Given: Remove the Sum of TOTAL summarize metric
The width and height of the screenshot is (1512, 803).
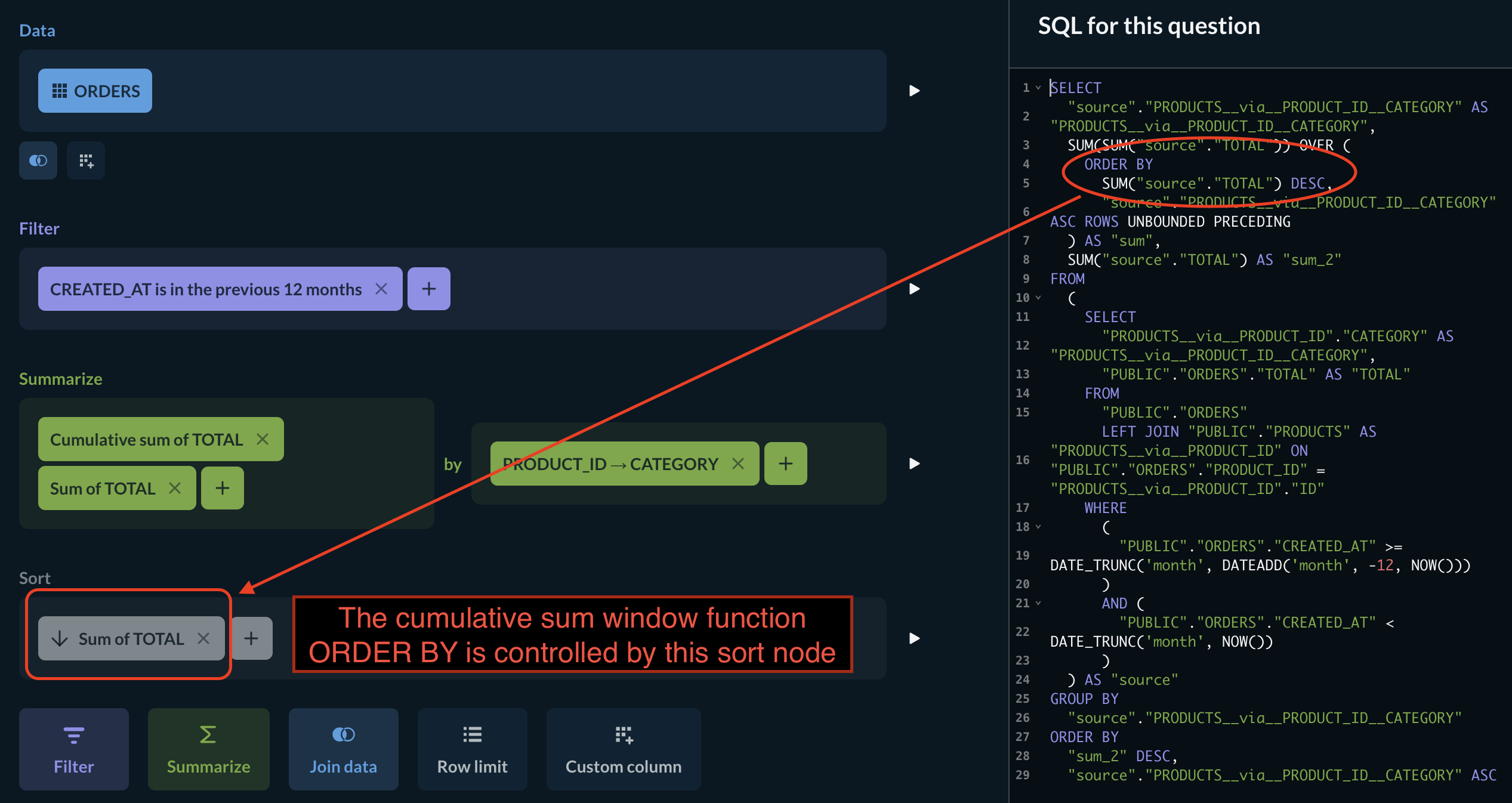Looking at the screenshot, I should pos(175,489).
